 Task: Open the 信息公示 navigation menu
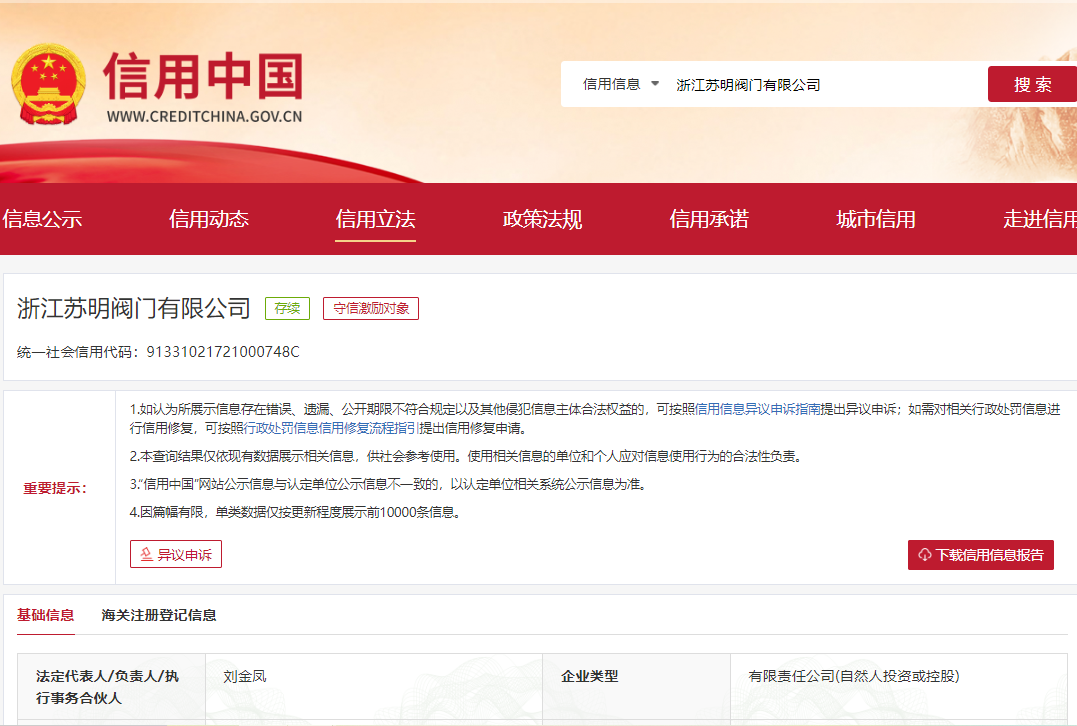(42, 220)
